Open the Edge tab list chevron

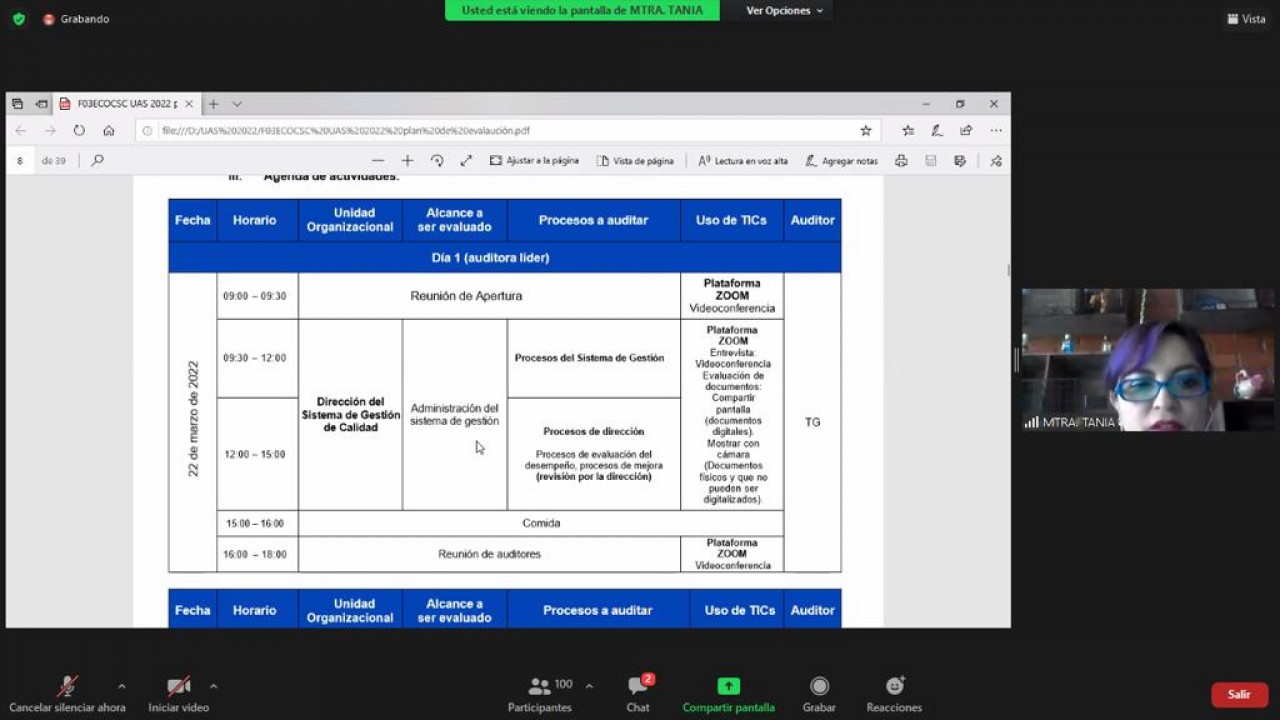237,104
